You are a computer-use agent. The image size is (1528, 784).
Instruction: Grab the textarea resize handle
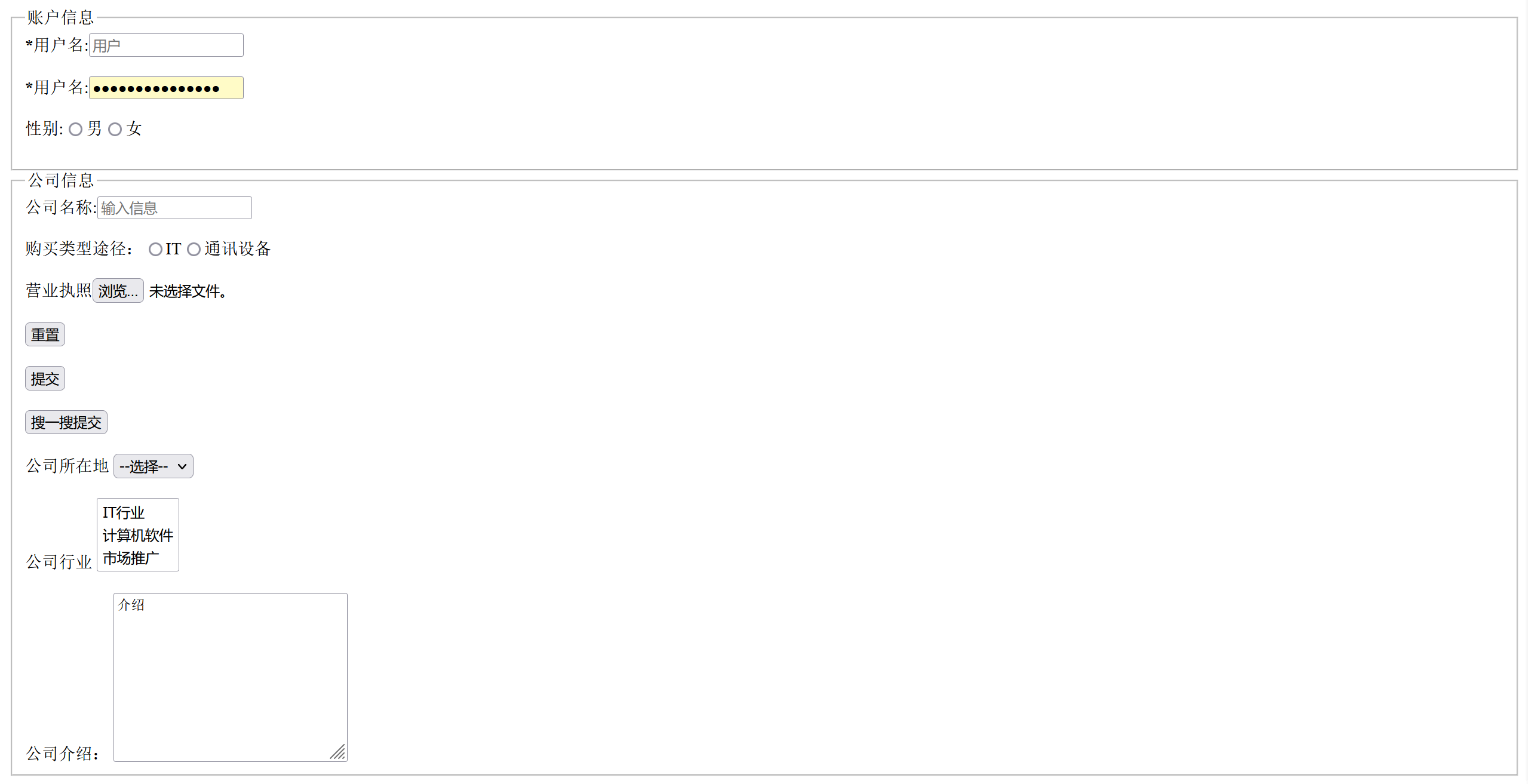click(339, 753)
